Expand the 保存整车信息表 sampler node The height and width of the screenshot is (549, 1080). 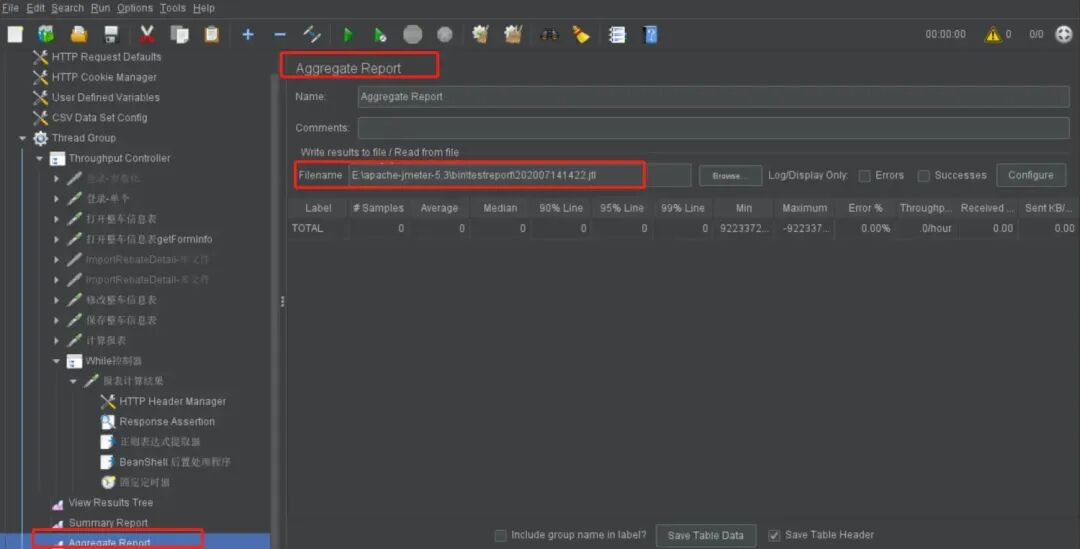[56, 320]
